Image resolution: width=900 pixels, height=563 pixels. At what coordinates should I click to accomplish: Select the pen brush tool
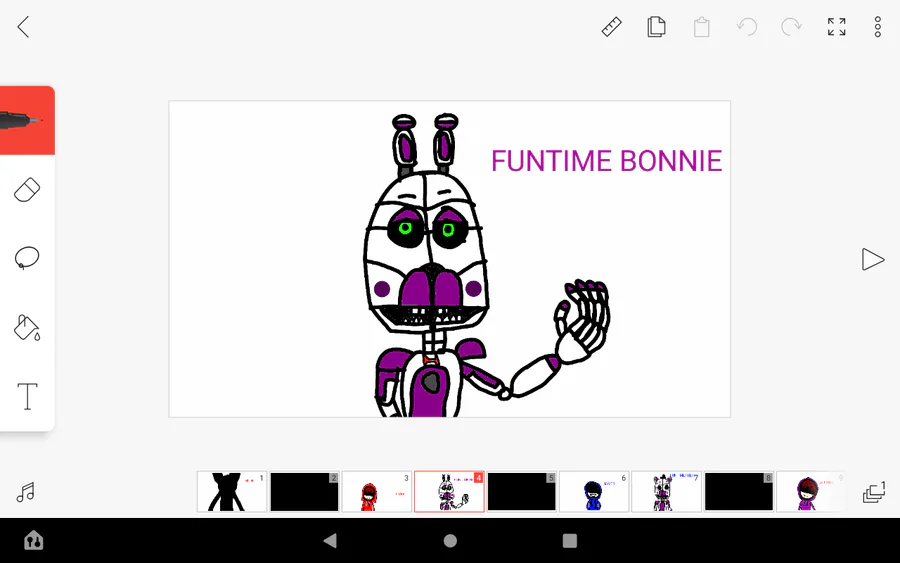[27, 121]
